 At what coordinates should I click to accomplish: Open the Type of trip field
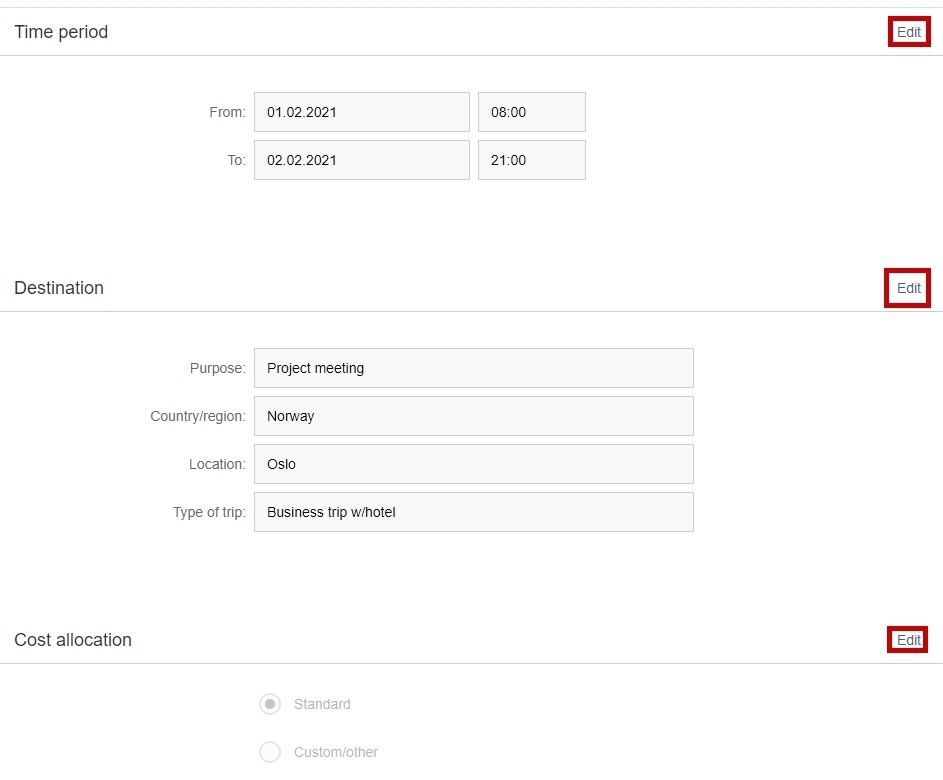474,512
